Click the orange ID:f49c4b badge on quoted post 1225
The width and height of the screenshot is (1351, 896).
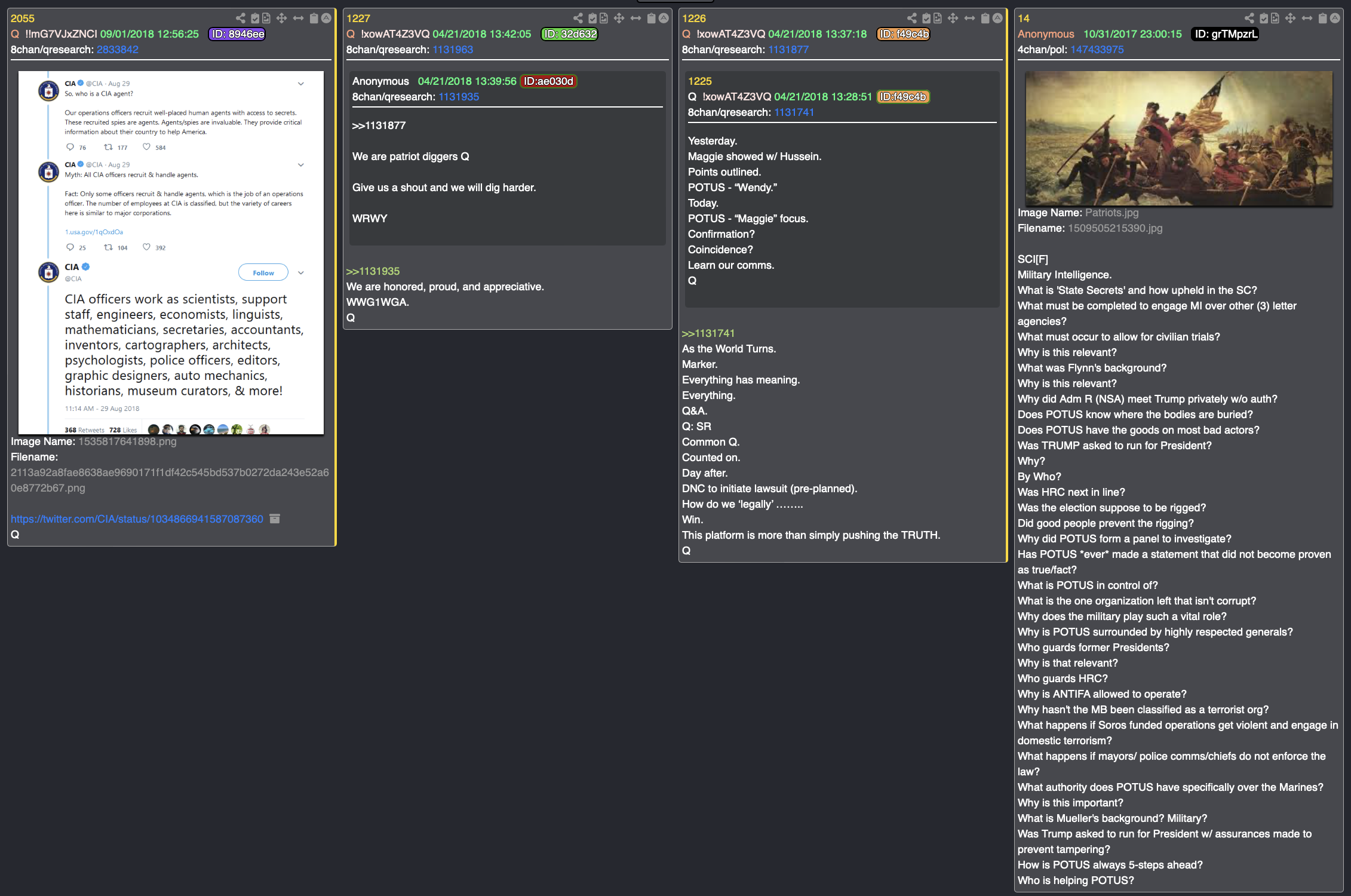click(903, 97)
